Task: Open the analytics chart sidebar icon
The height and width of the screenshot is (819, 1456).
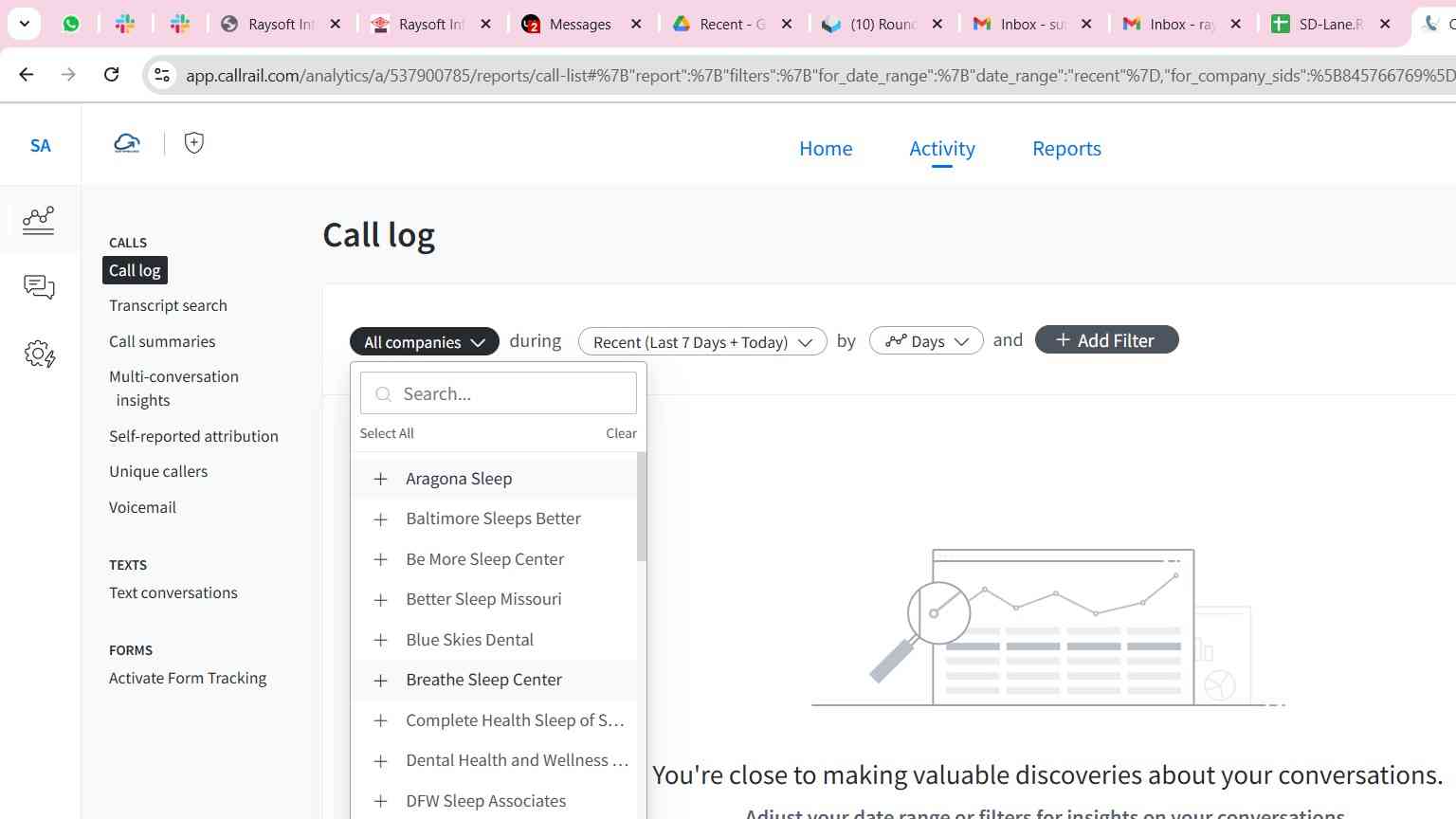Action: (39, 220)
